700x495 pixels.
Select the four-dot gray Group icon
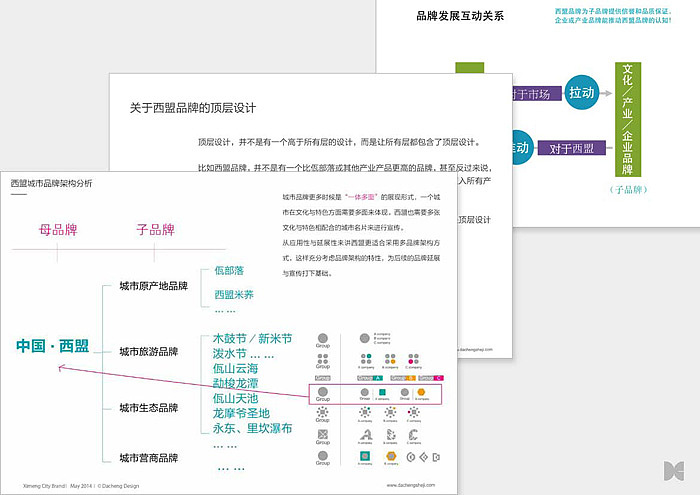tap(322, 359)
